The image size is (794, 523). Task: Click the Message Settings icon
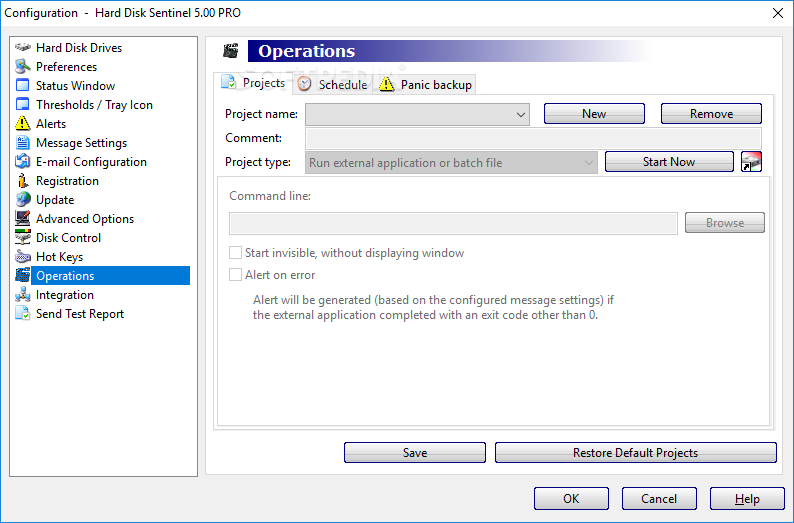pos(23,142)
